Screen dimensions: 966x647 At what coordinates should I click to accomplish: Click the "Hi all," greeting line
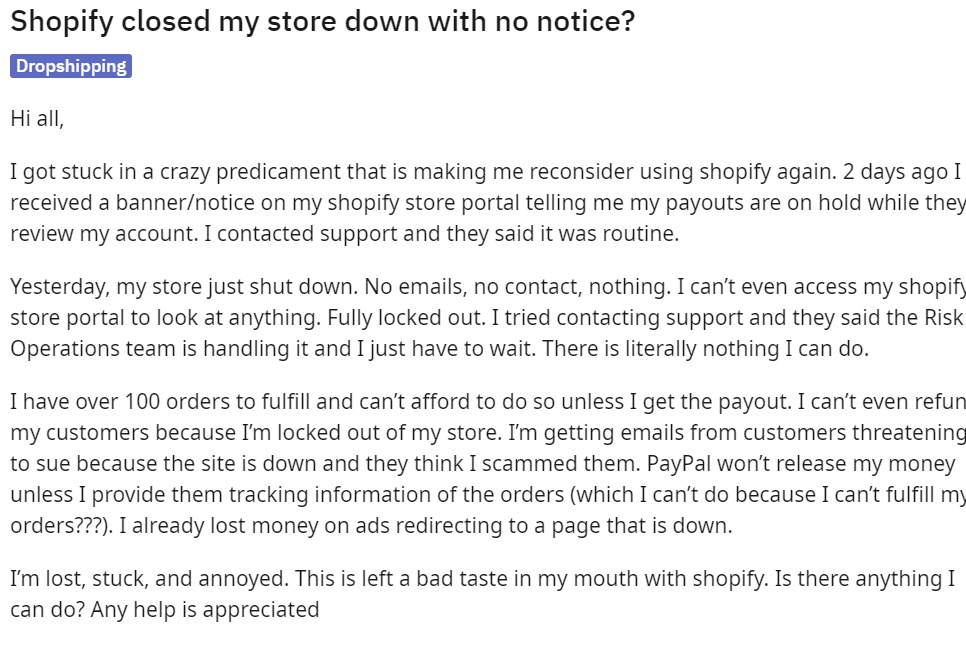point(37,118)
